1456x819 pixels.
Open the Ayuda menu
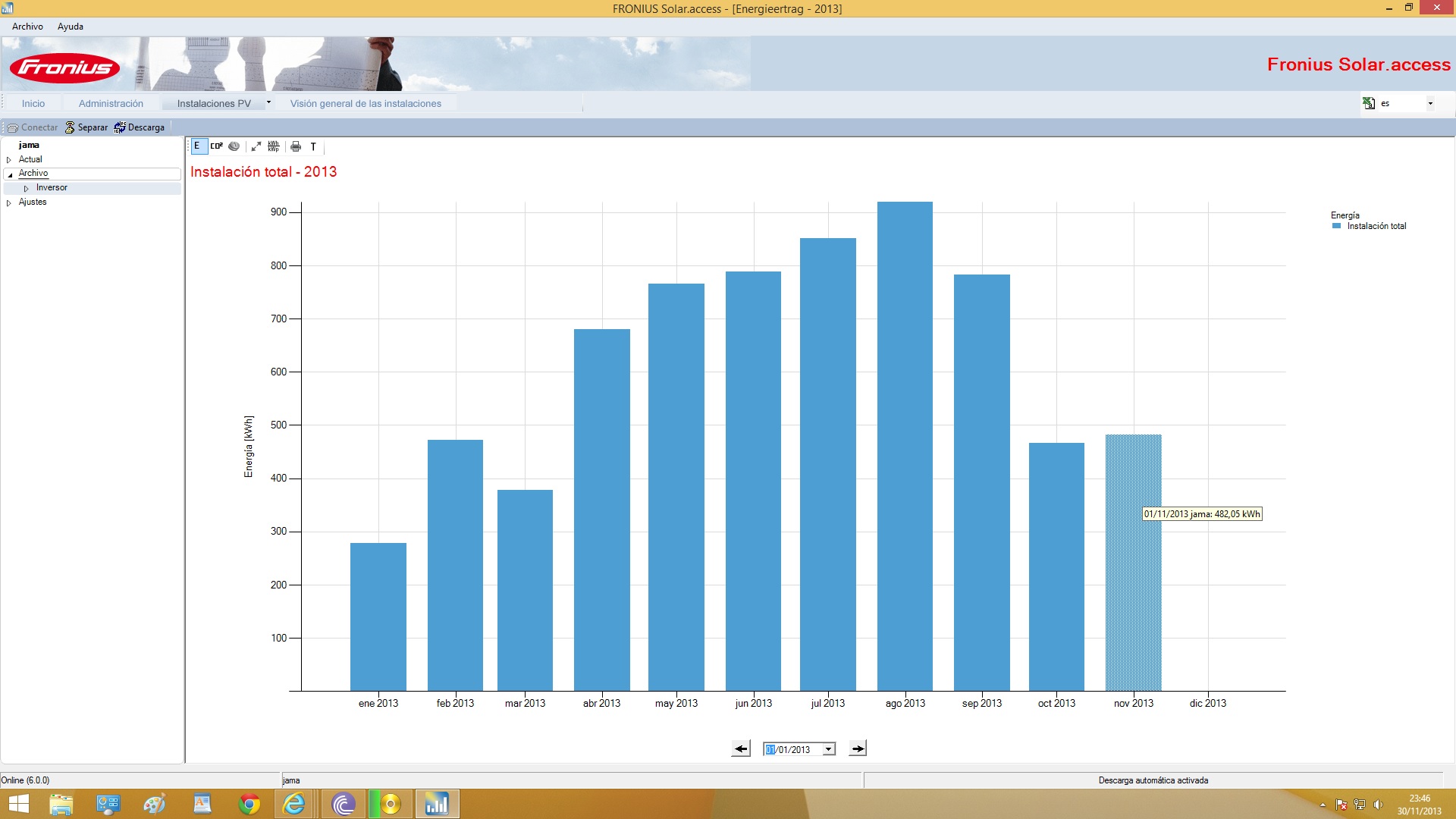(x=71, y=27)
